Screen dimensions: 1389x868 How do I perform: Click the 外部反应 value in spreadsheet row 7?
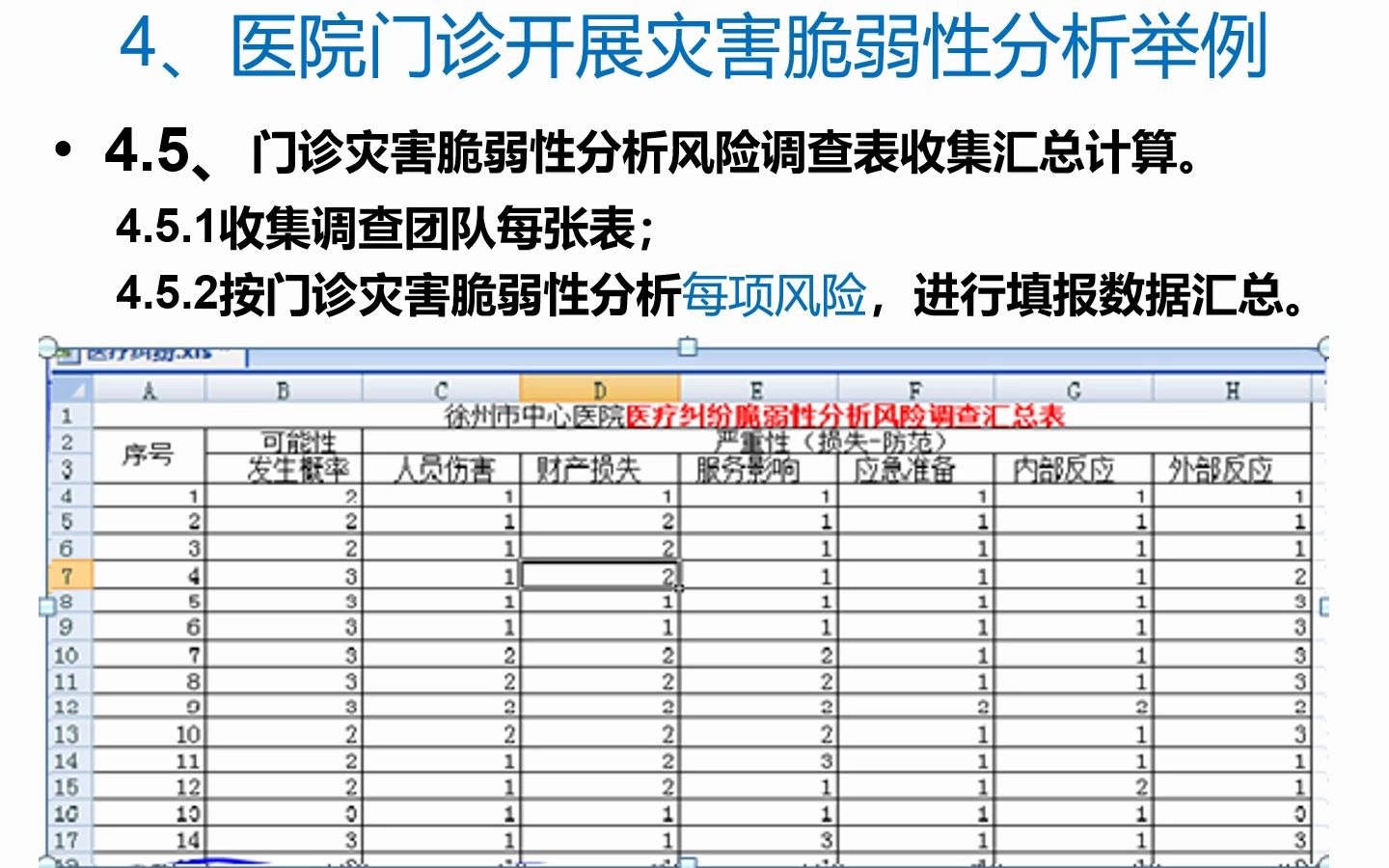pyautogui.click(x=1232, y=576)
